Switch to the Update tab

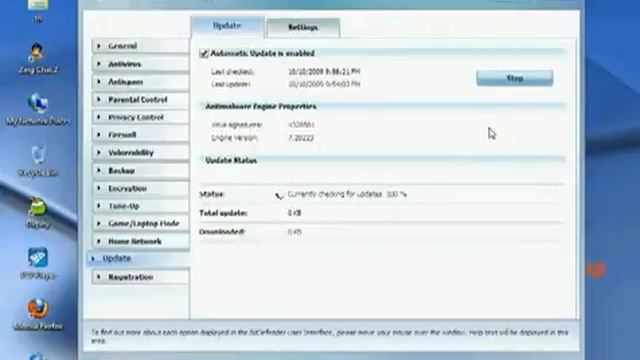[227, 27]
